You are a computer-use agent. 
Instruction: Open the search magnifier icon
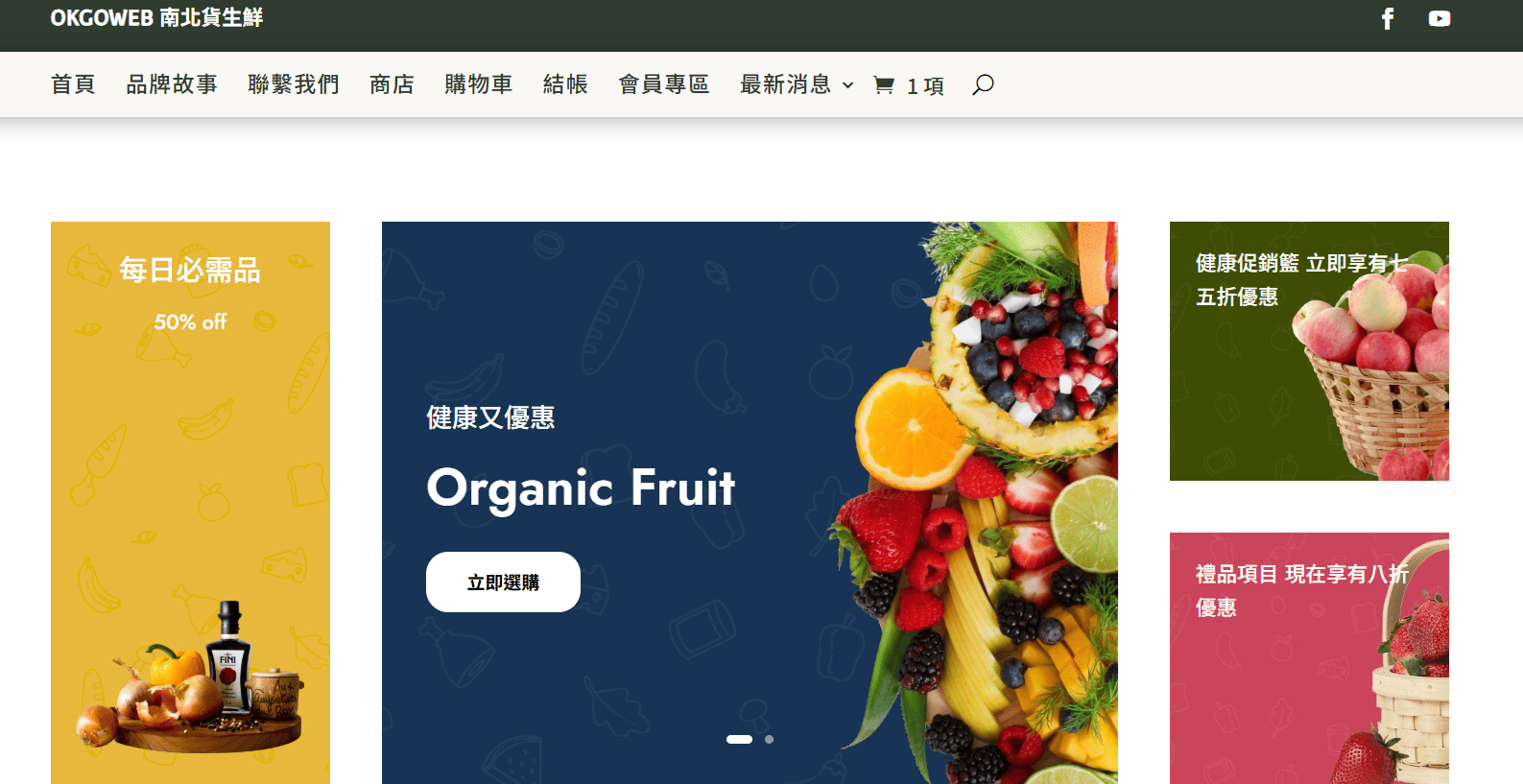coord(983,84)
